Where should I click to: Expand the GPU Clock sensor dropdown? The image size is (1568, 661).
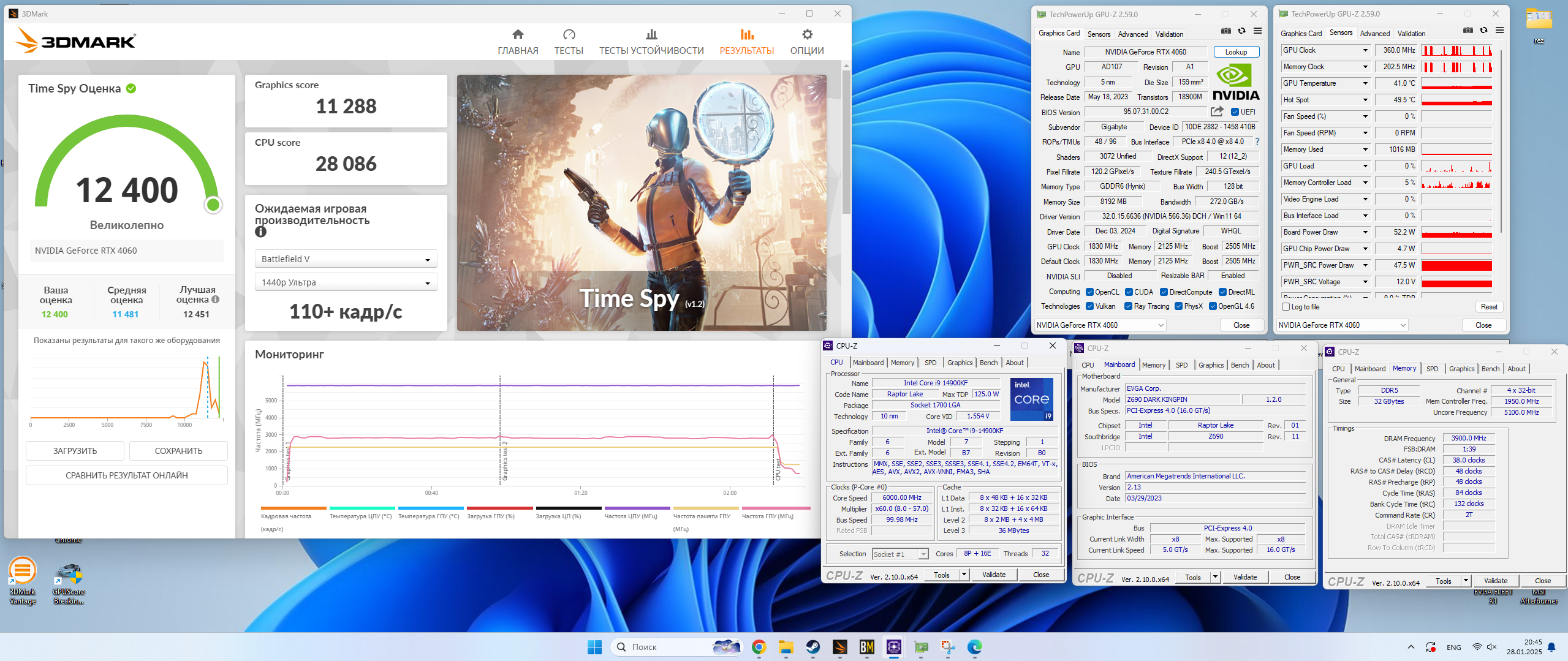click(x=1365, y=50)
